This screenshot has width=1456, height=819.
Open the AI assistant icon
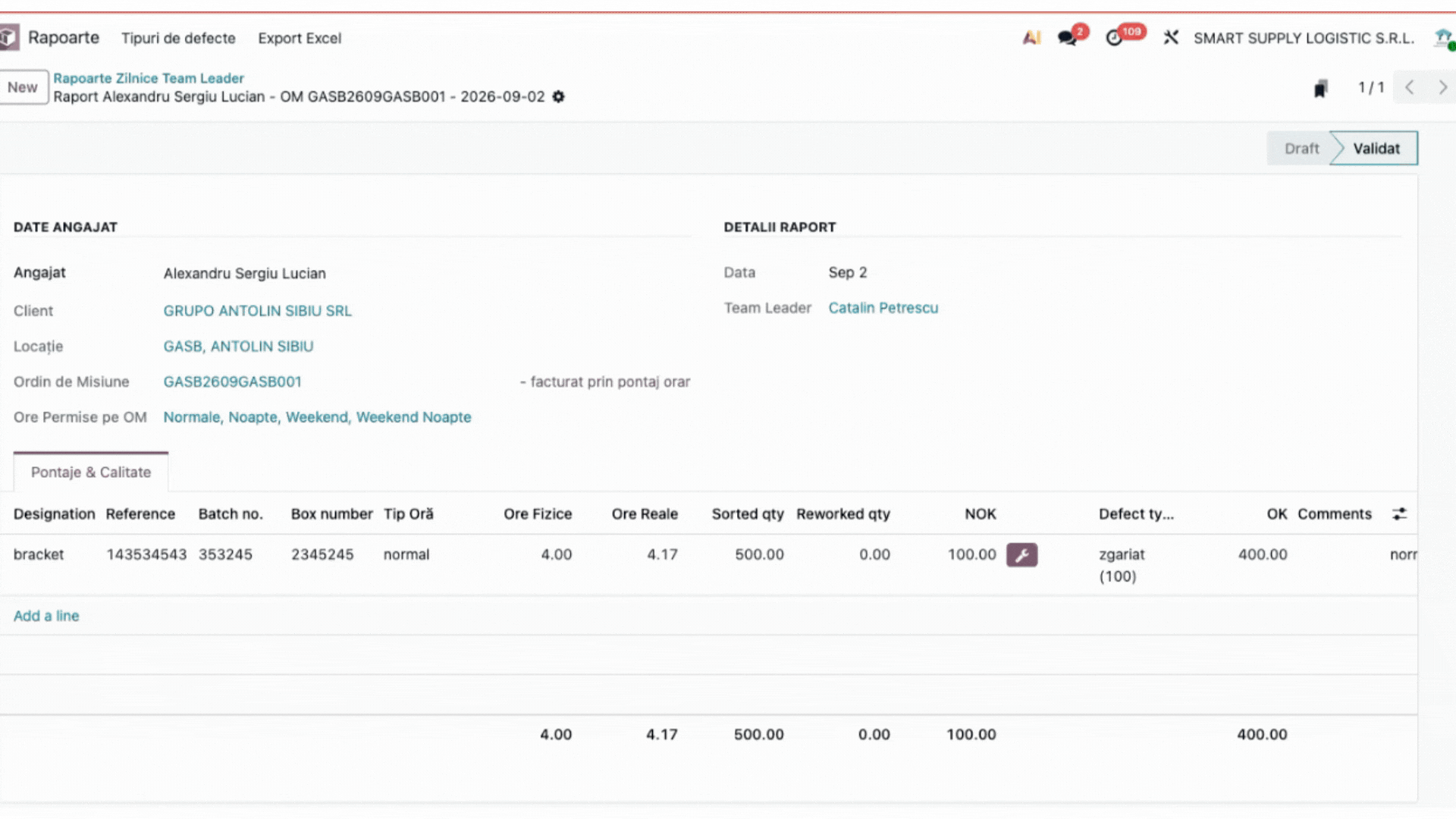click(1031, 37)
